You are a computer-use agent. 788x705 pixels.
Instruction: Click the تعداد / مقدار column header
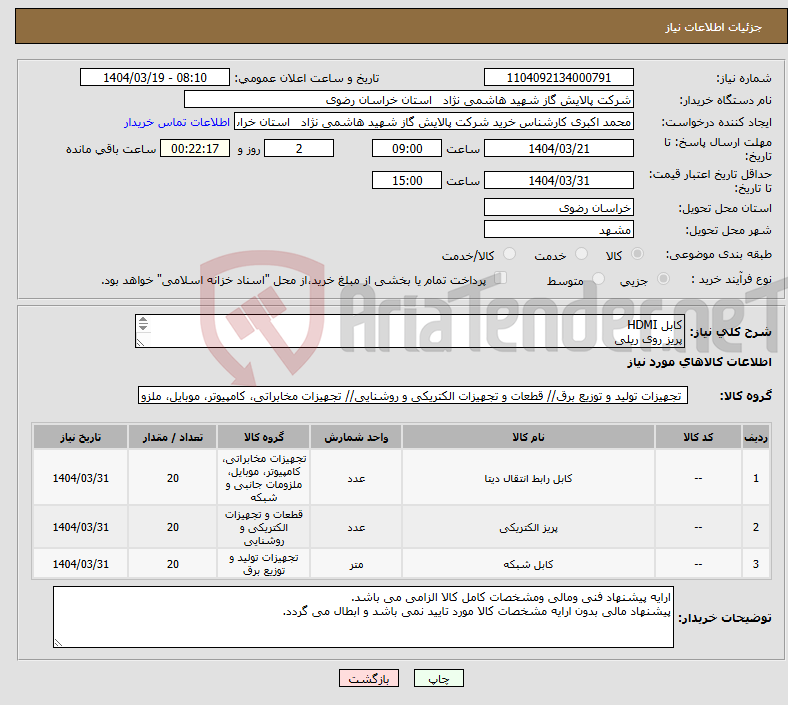pos(173,437)
